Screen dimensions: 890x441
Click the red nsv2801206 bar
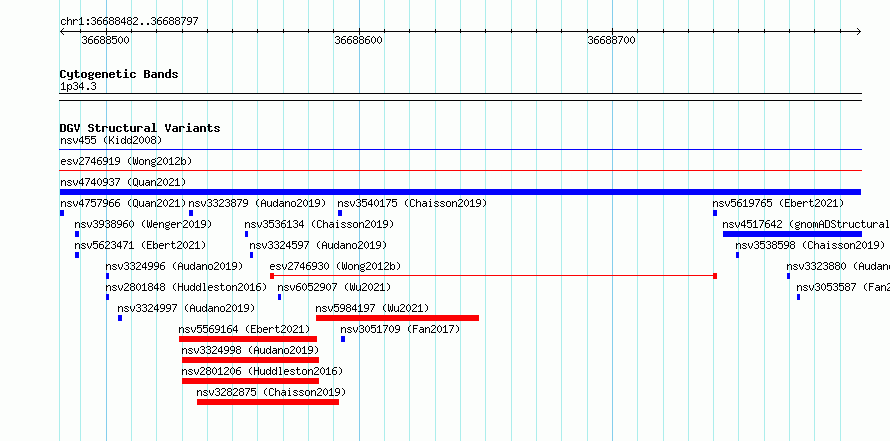tap(250, 381)
